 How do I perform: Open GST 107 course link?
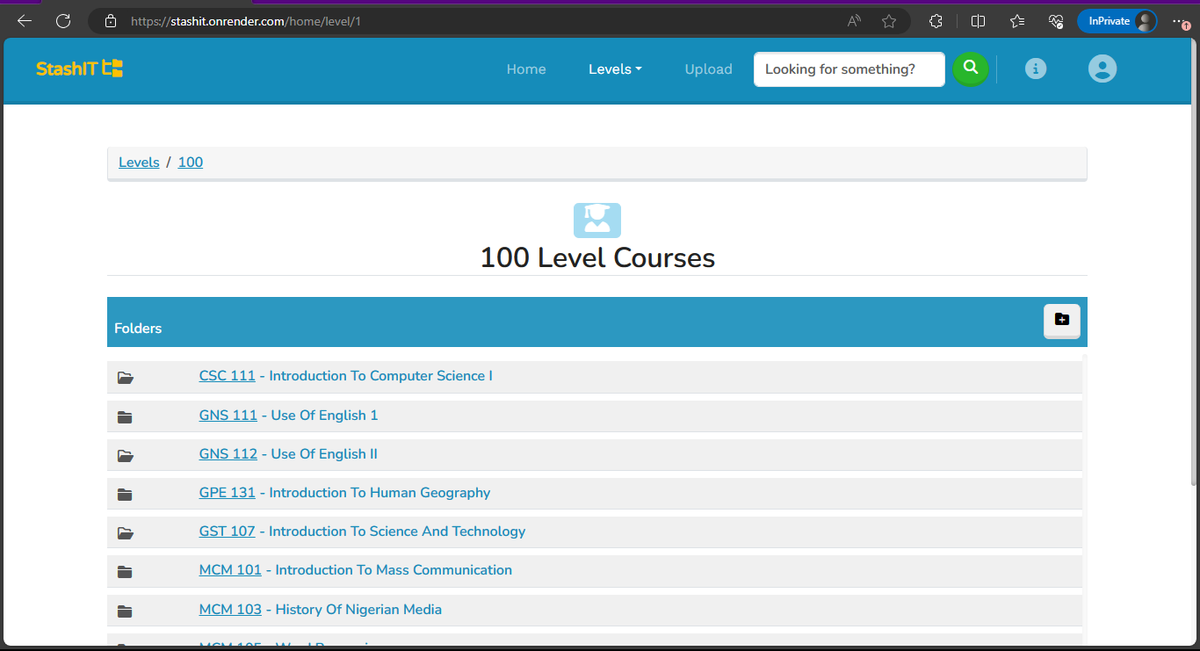click(227, 531)
